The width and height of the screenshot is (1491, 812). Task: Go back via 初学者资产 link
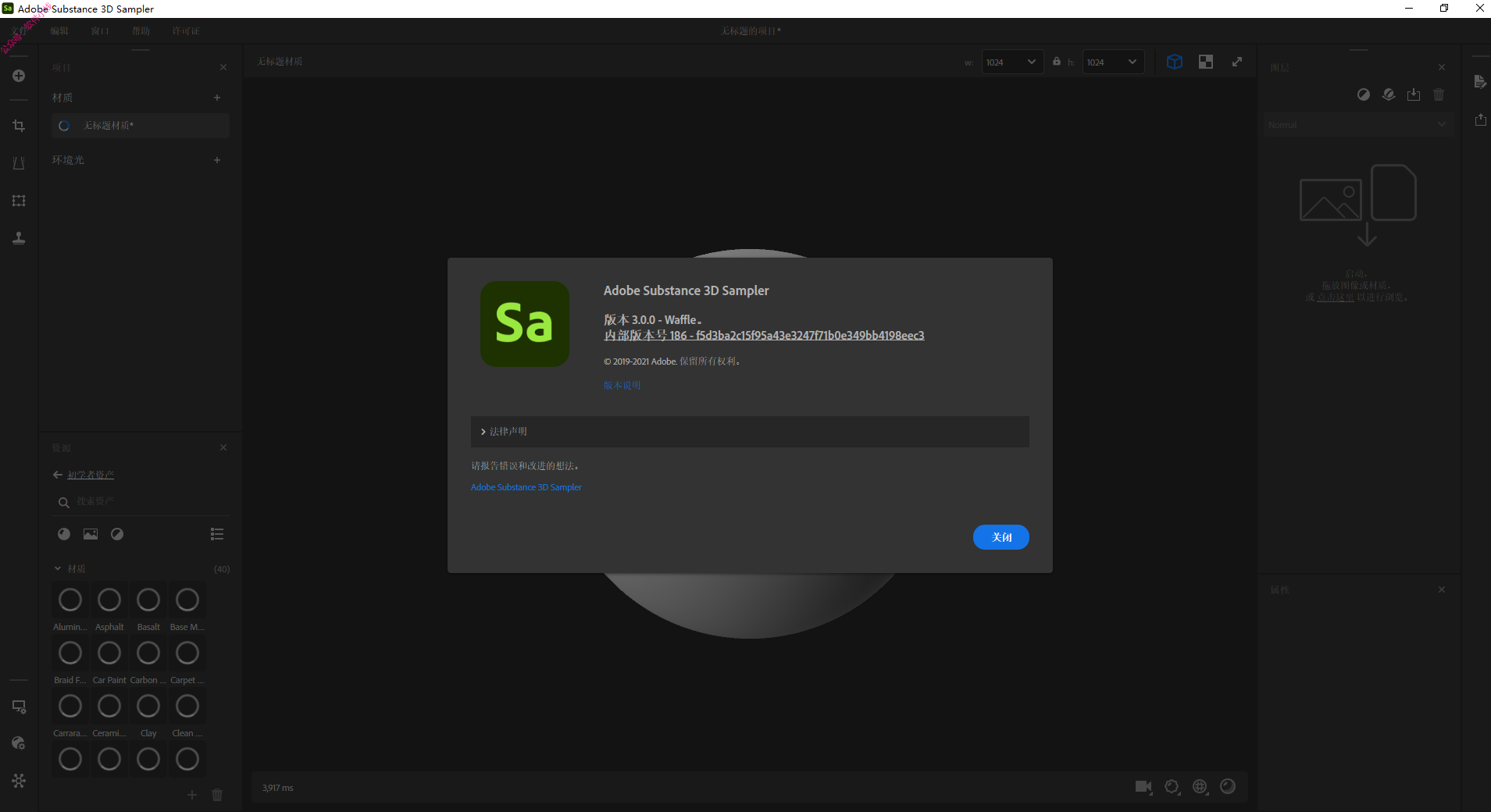[x=90, y=475]
